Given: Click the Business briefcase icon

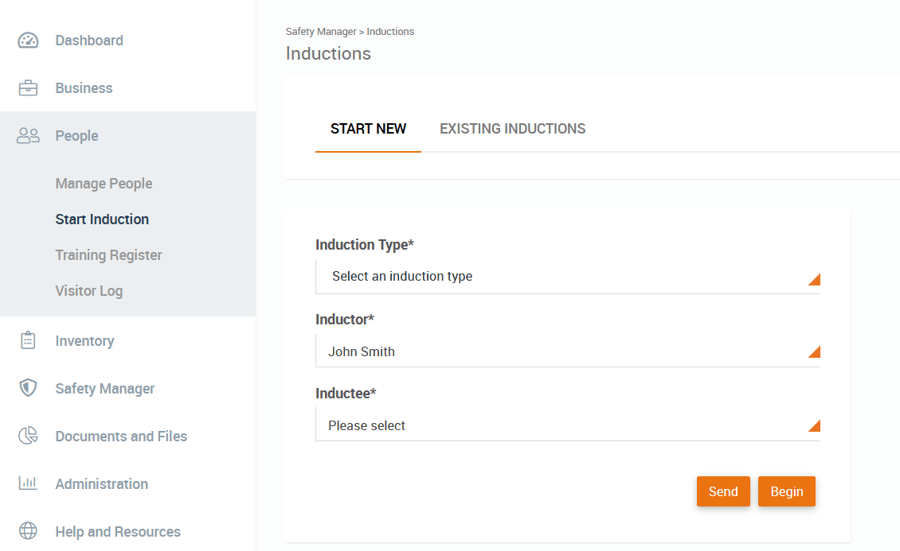Looking at the screenshot, I should [28, 88].
